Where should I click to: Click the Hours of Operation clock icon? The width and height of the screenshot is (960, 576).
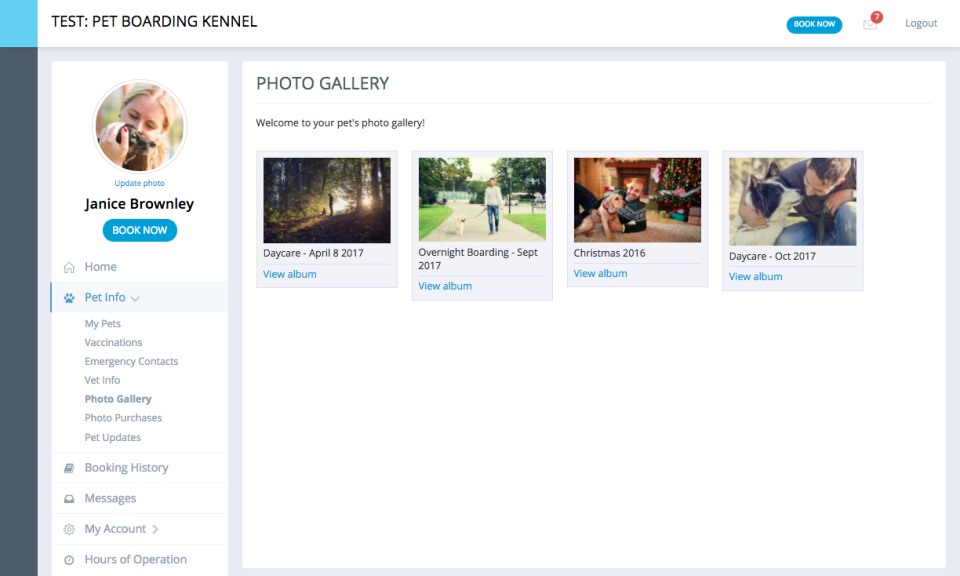click(69, 559)
